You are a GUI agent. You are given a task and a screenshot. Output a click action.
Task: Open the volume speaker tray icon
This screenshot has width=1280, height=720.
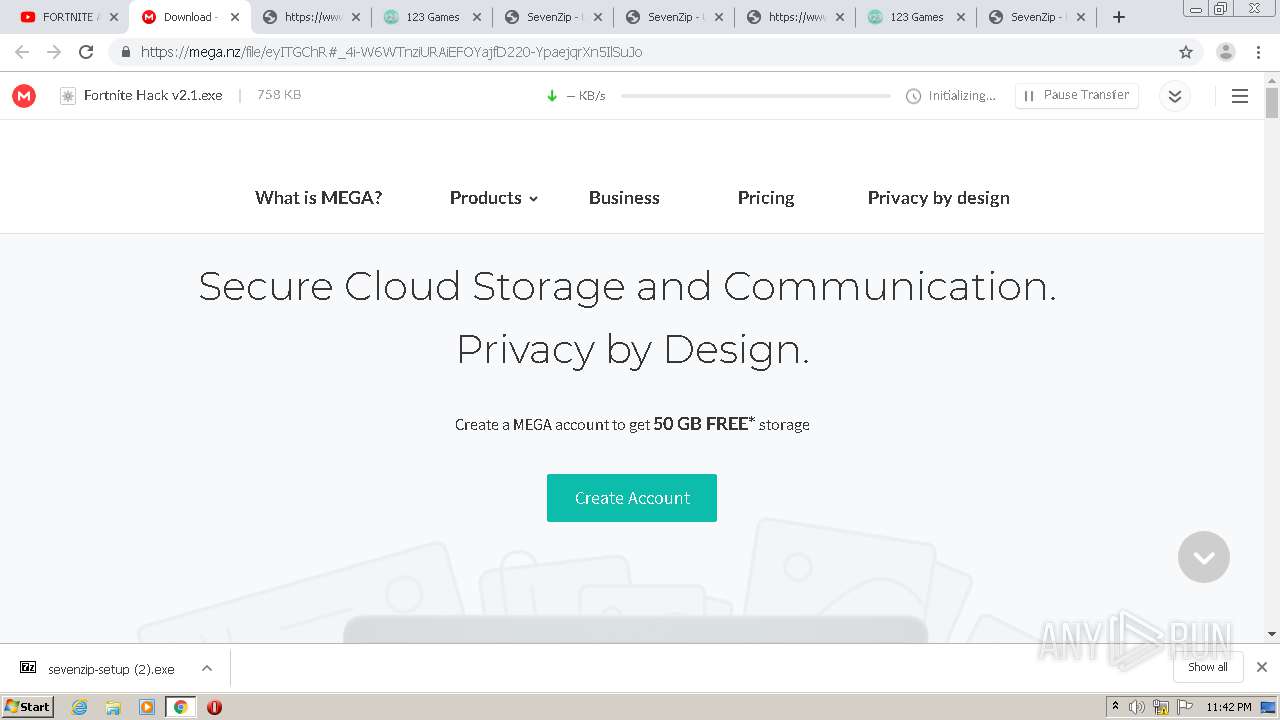point(1137,707)
